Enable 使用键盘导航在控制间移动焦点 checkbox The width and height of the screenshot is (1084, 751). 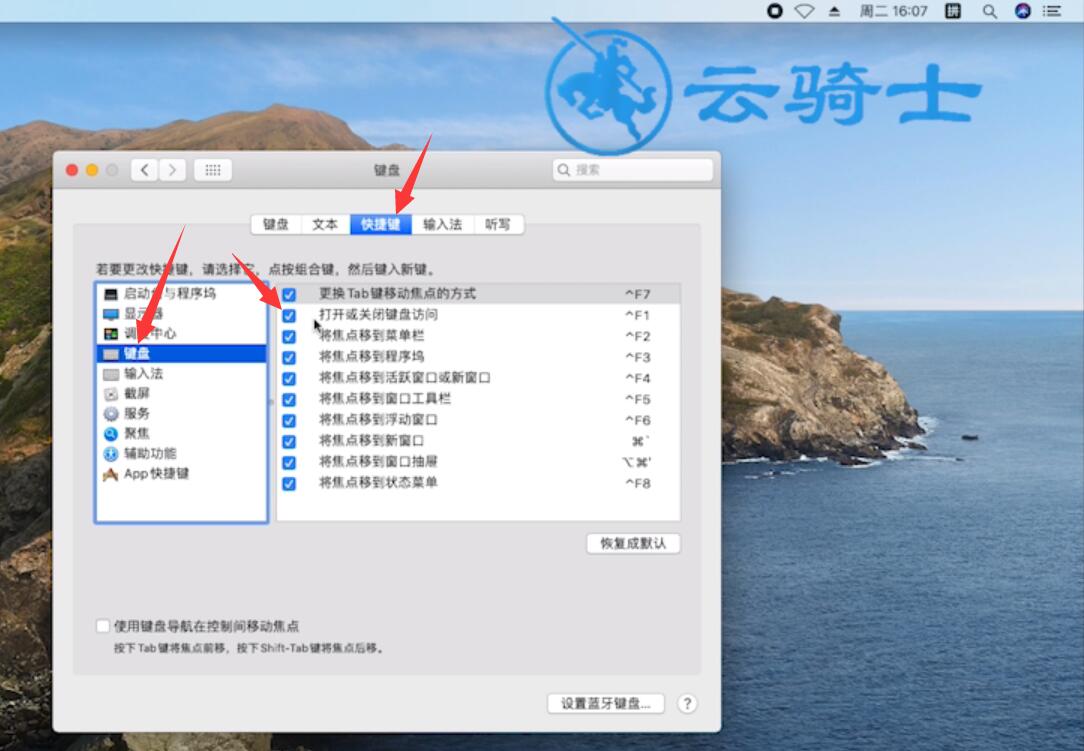point(103,626)
